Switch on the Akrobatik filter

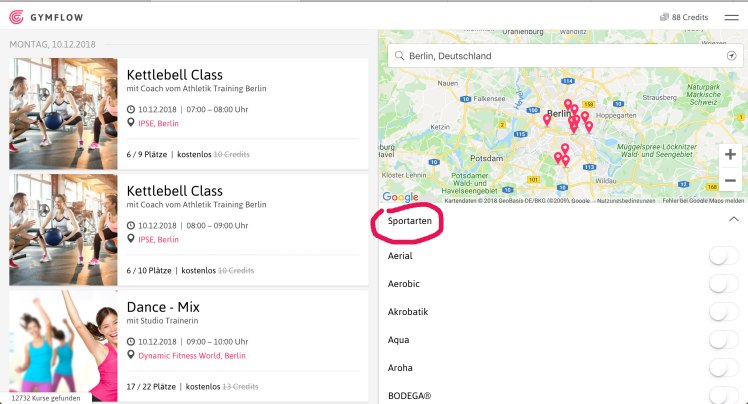tap(722, 312)
